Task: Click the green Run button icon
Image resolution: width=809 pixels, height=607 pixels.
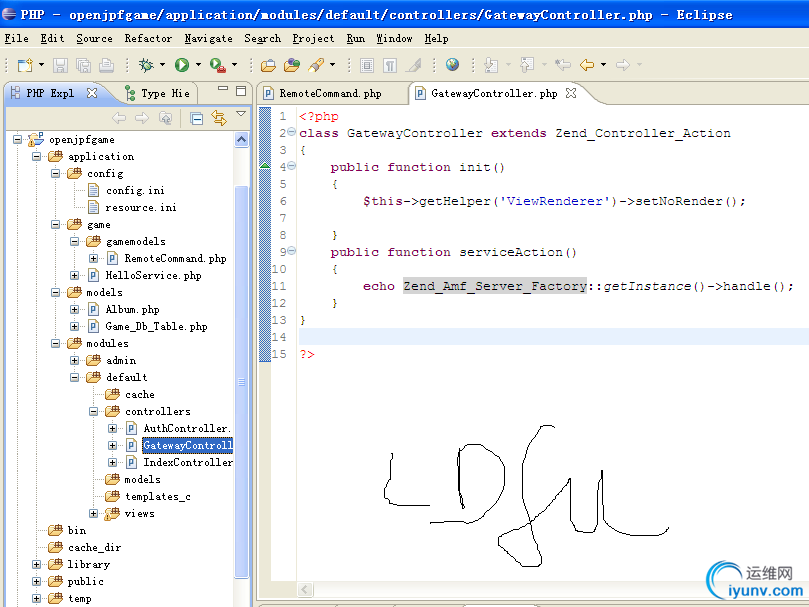Action: click(182, 65)
